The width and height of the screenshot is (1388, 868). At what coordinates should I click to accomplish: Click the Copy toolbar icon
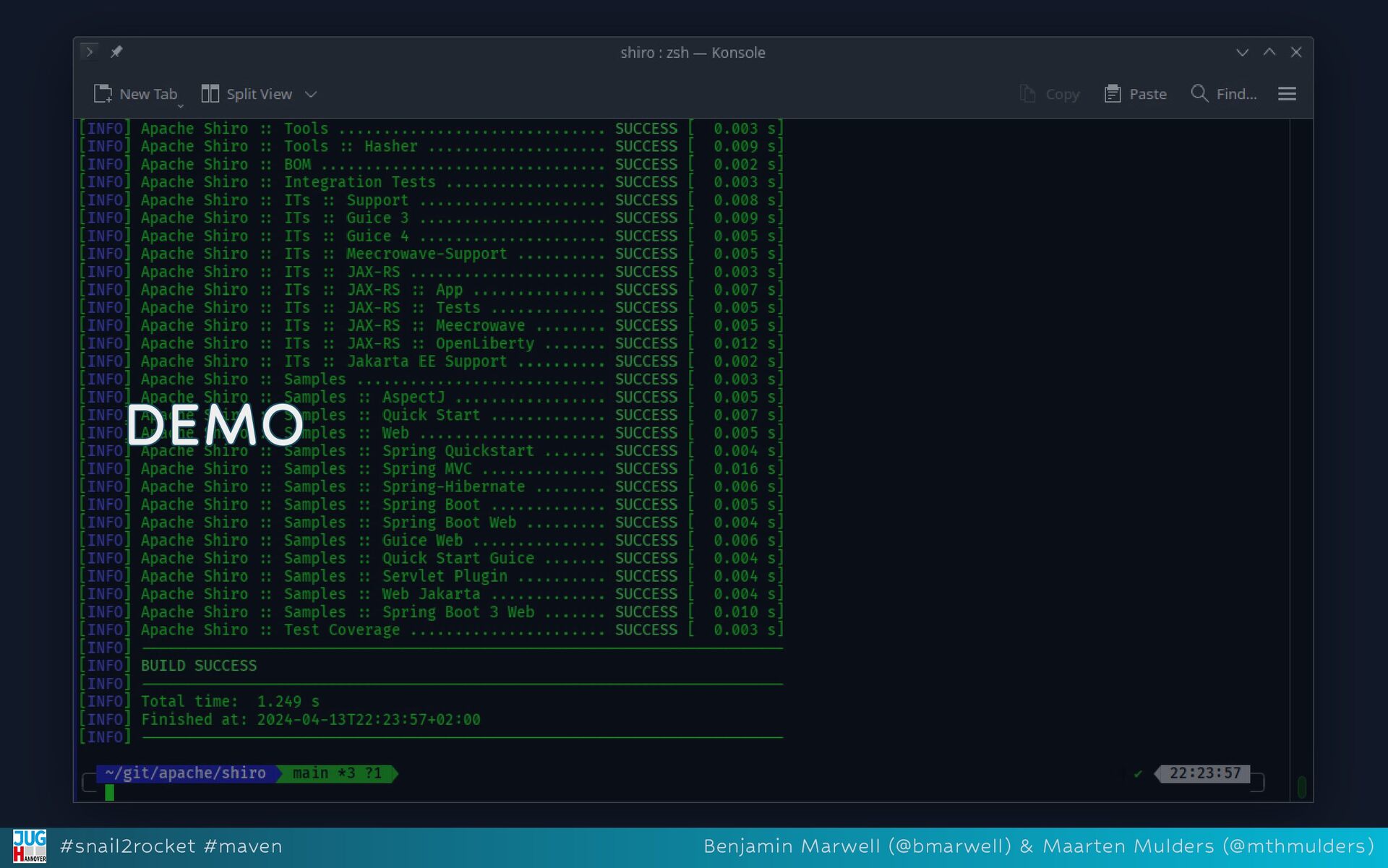(1027, 94)
